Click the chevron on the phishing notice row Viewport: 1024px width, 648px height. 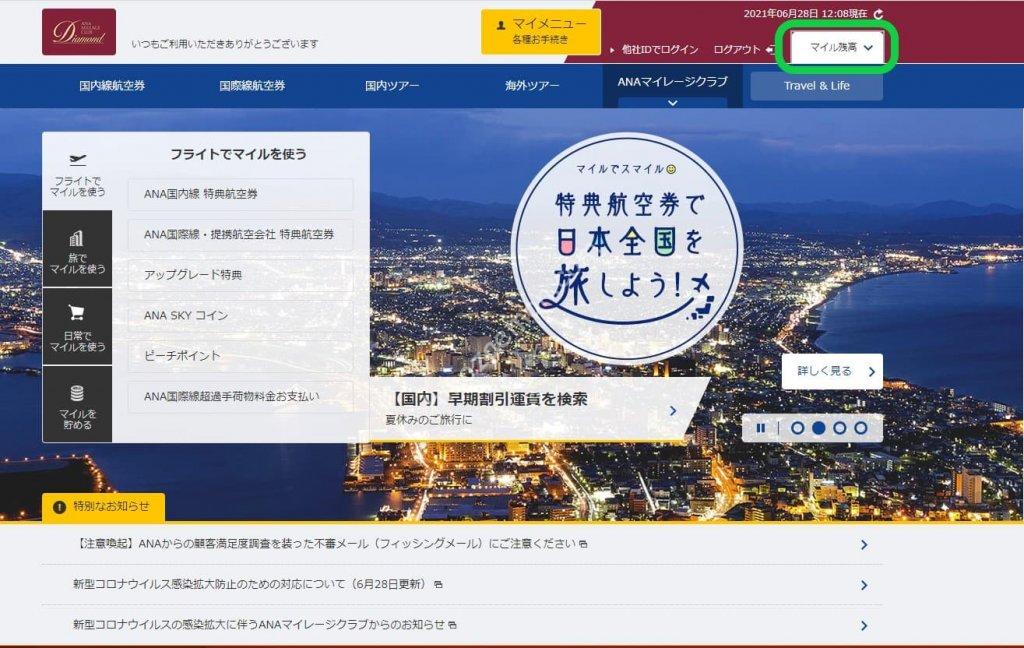point(864,544)
